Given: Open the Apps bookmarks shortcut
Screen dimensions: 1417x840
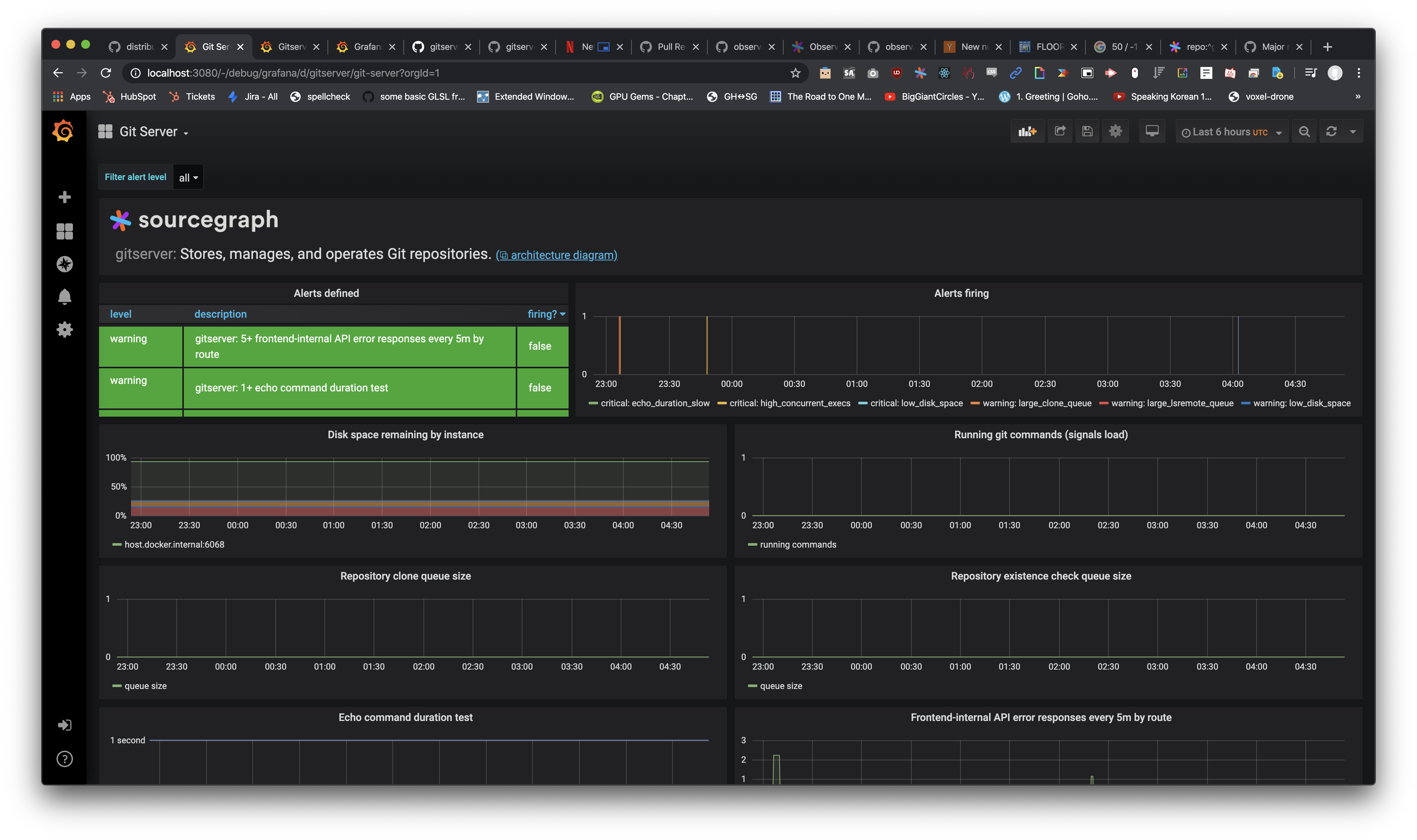Looking at the screenshot, I should (71, 97).
